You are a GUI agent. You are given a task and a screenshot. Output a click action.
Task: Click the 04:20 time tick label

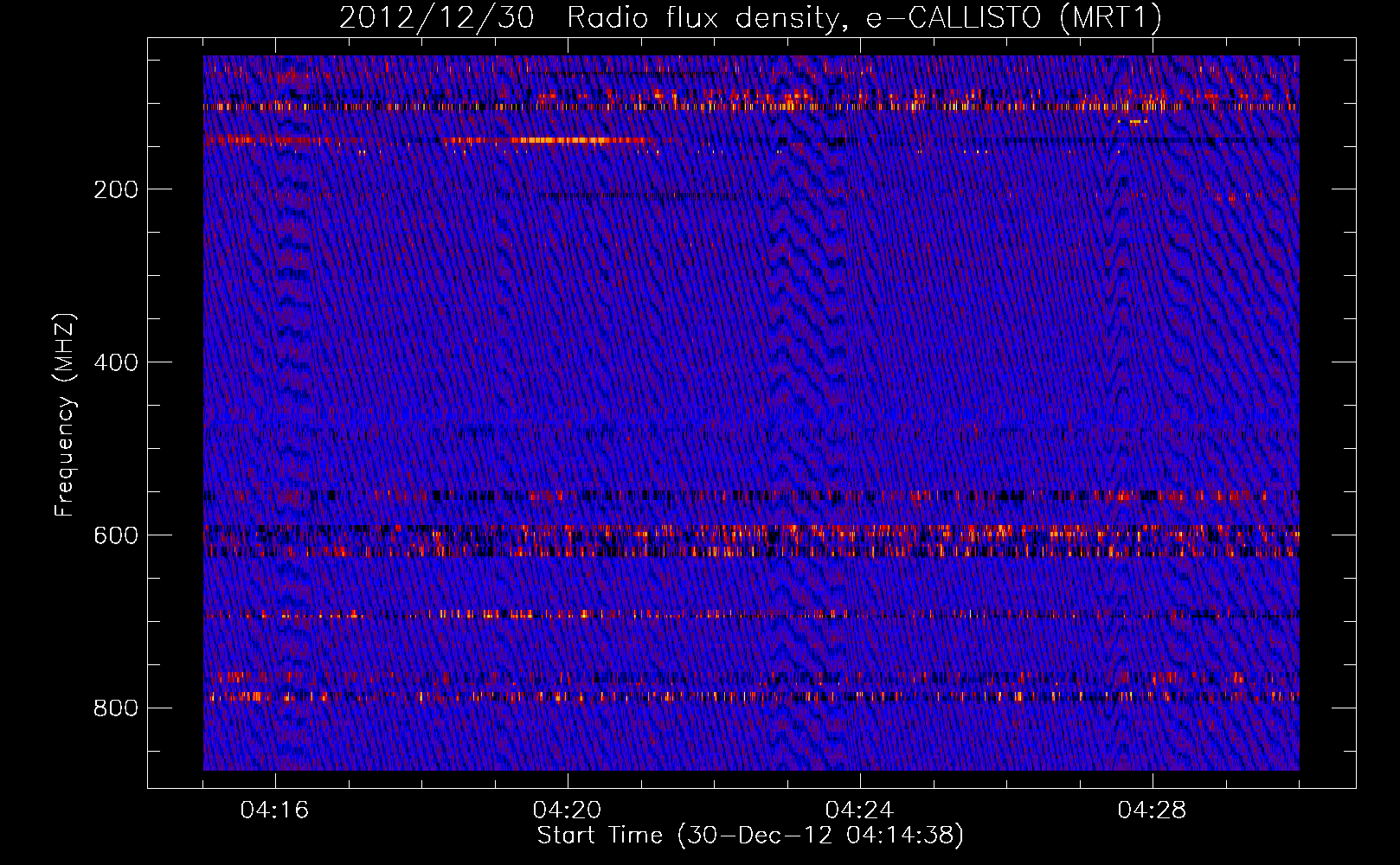click(568, 811)
